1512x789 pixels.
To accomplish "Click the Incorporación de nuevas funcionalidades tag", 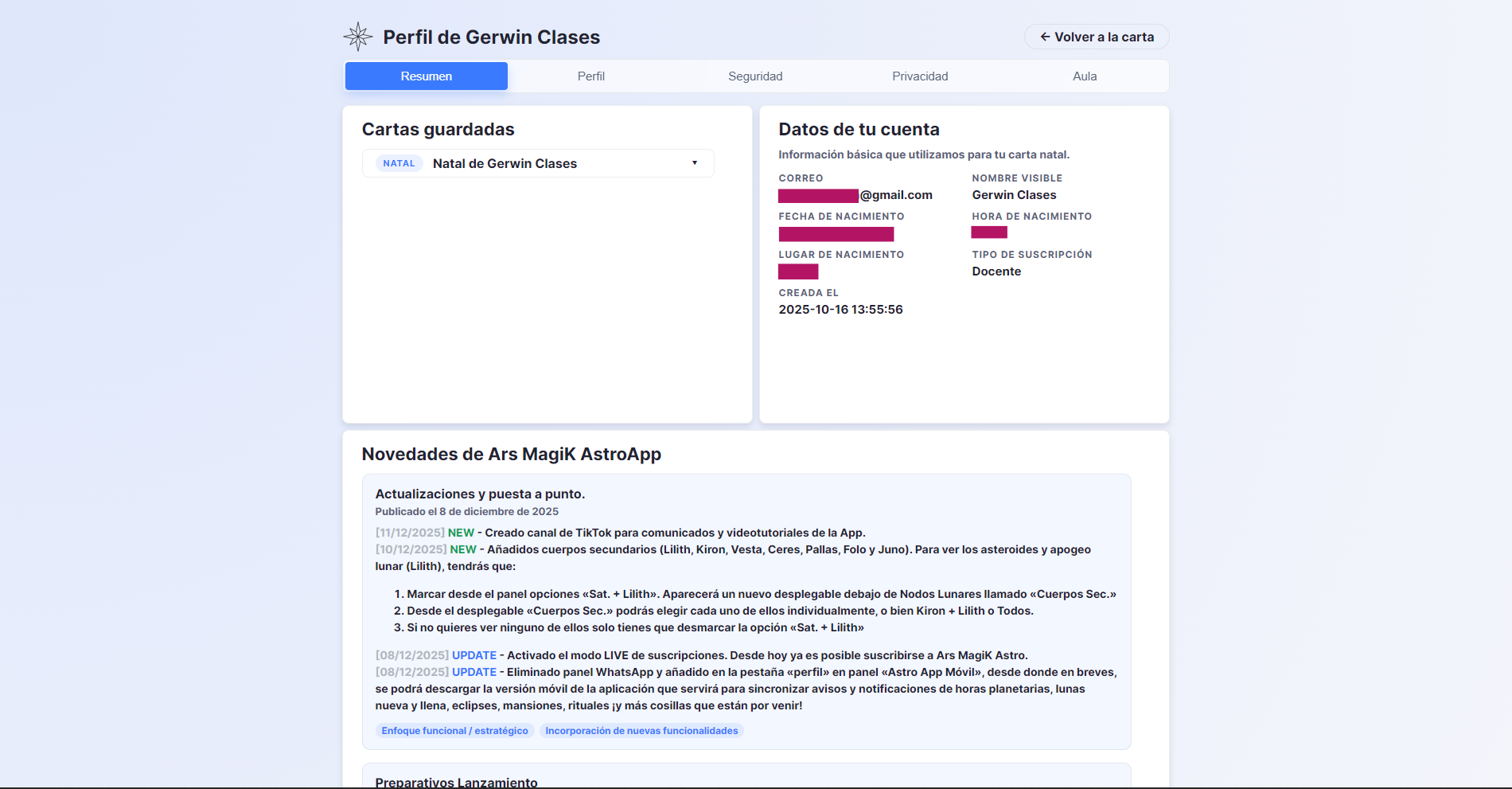I will [x=641, y=731].
